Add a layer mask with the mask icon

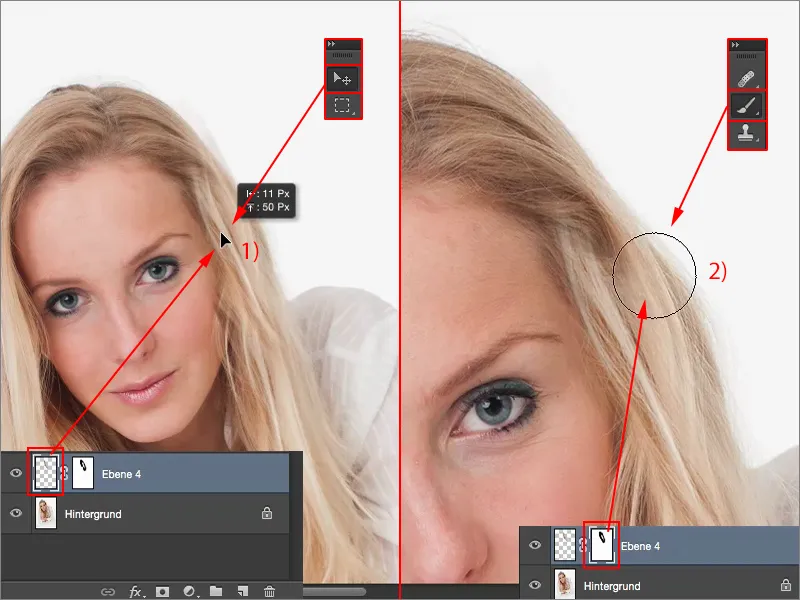point(162,591)
